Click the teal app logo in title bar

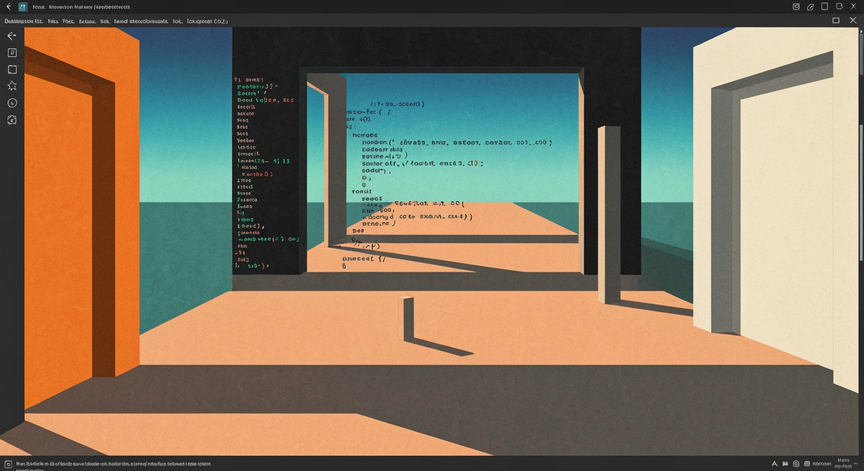coord(23,7)
